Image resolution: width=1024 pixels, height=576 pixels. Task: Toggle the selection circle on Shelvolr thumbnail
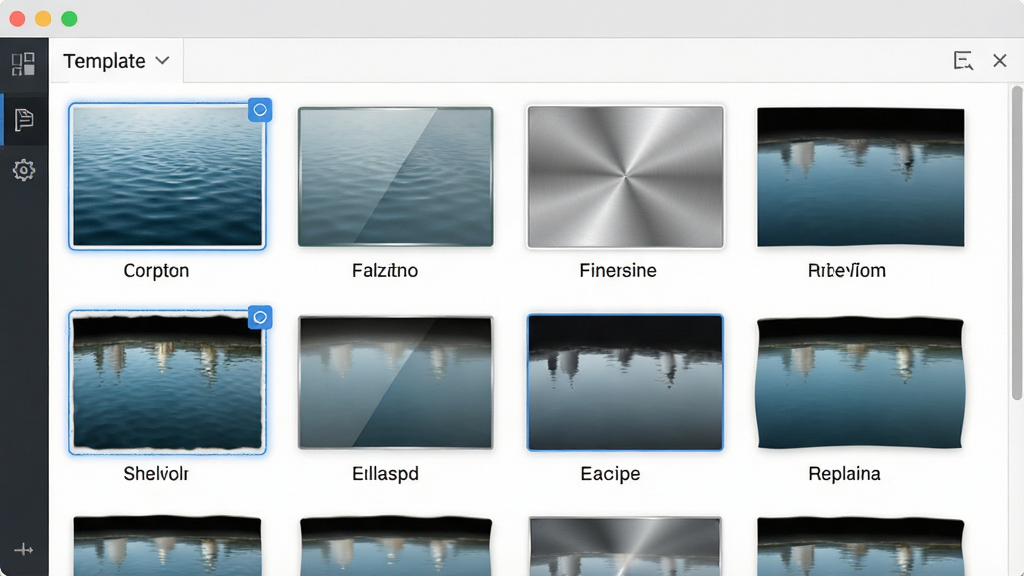point(260,317)
